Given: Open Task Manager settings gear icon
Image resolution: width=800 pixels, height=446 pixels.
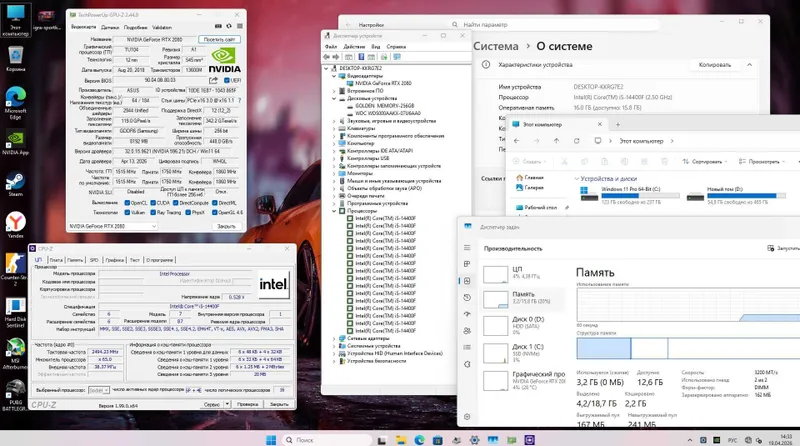Looking at the screenshot, I should click(467, 417).
